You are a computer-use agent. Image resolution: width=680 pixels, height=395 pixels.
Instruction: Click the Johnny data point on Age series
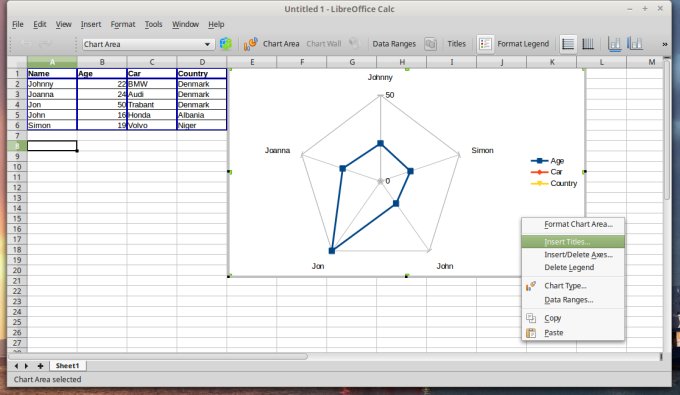point(380,143)
